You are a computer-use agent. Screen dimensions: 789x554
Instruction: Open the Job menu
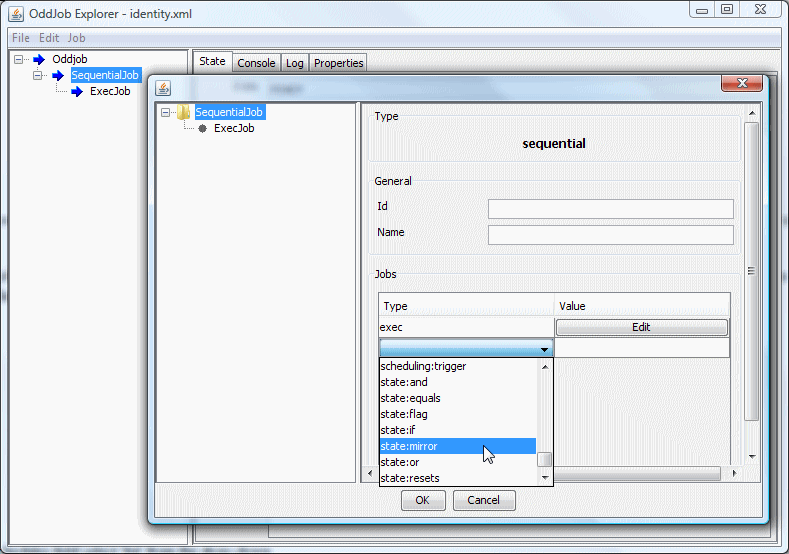[76, 38]
